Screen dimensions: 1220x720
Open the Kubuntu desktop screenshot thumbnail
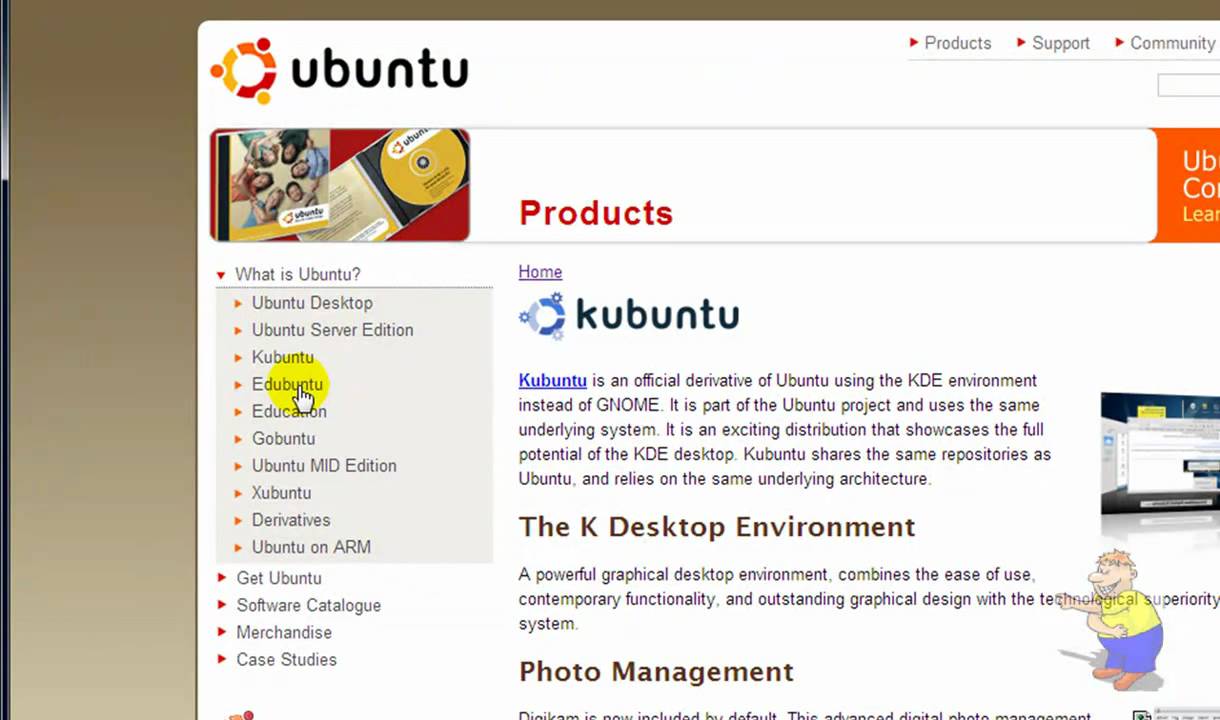(1160, 453)
